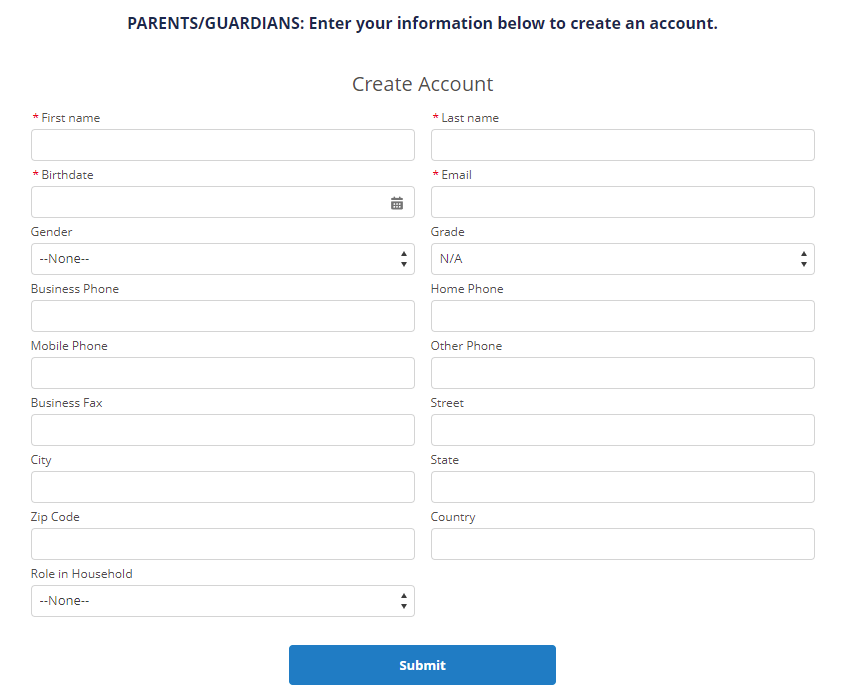This screenshot has width=844, height=699.
Task: Select the Street address field
Action: coord(622,430)
